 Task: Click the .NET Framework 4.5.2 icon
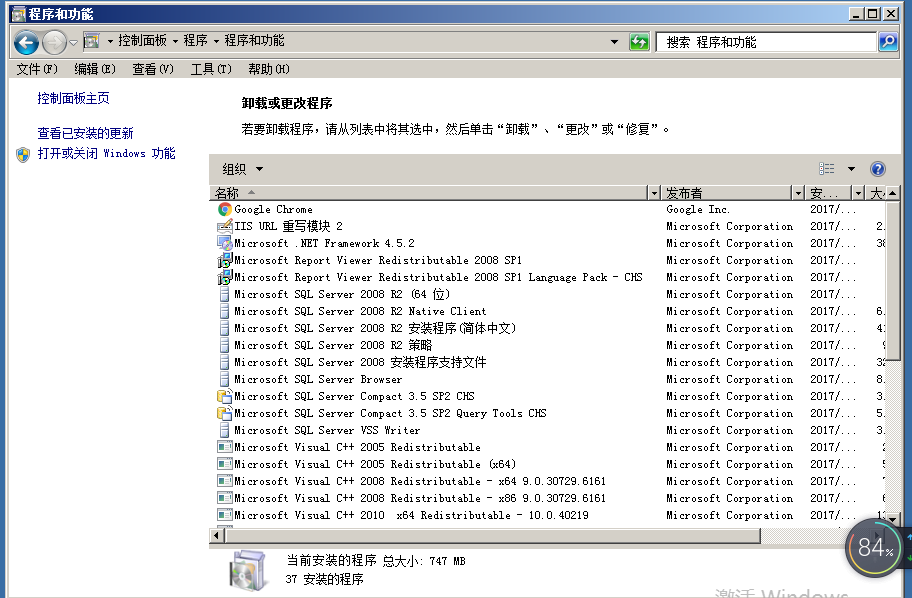225,243
